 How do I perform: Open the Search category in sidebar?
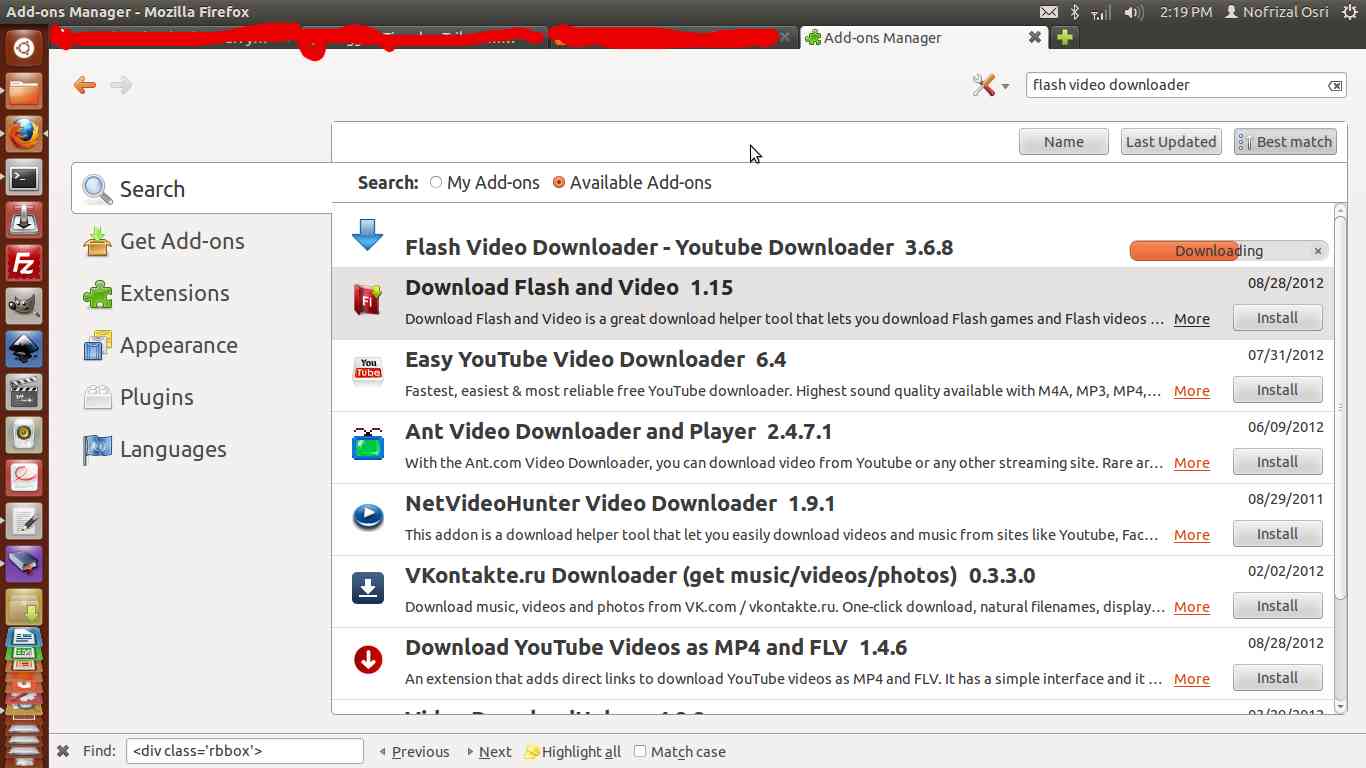click(202, 189)
